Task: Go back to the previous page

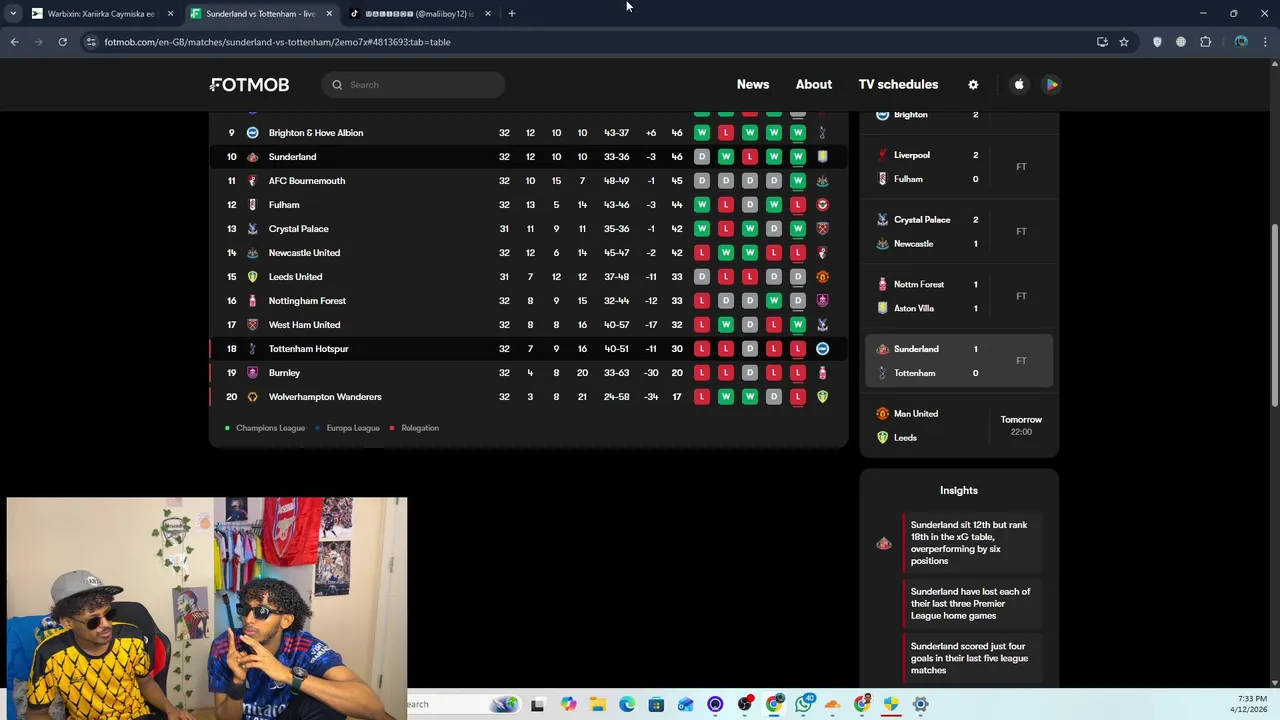Action: [x=14, y=42]
